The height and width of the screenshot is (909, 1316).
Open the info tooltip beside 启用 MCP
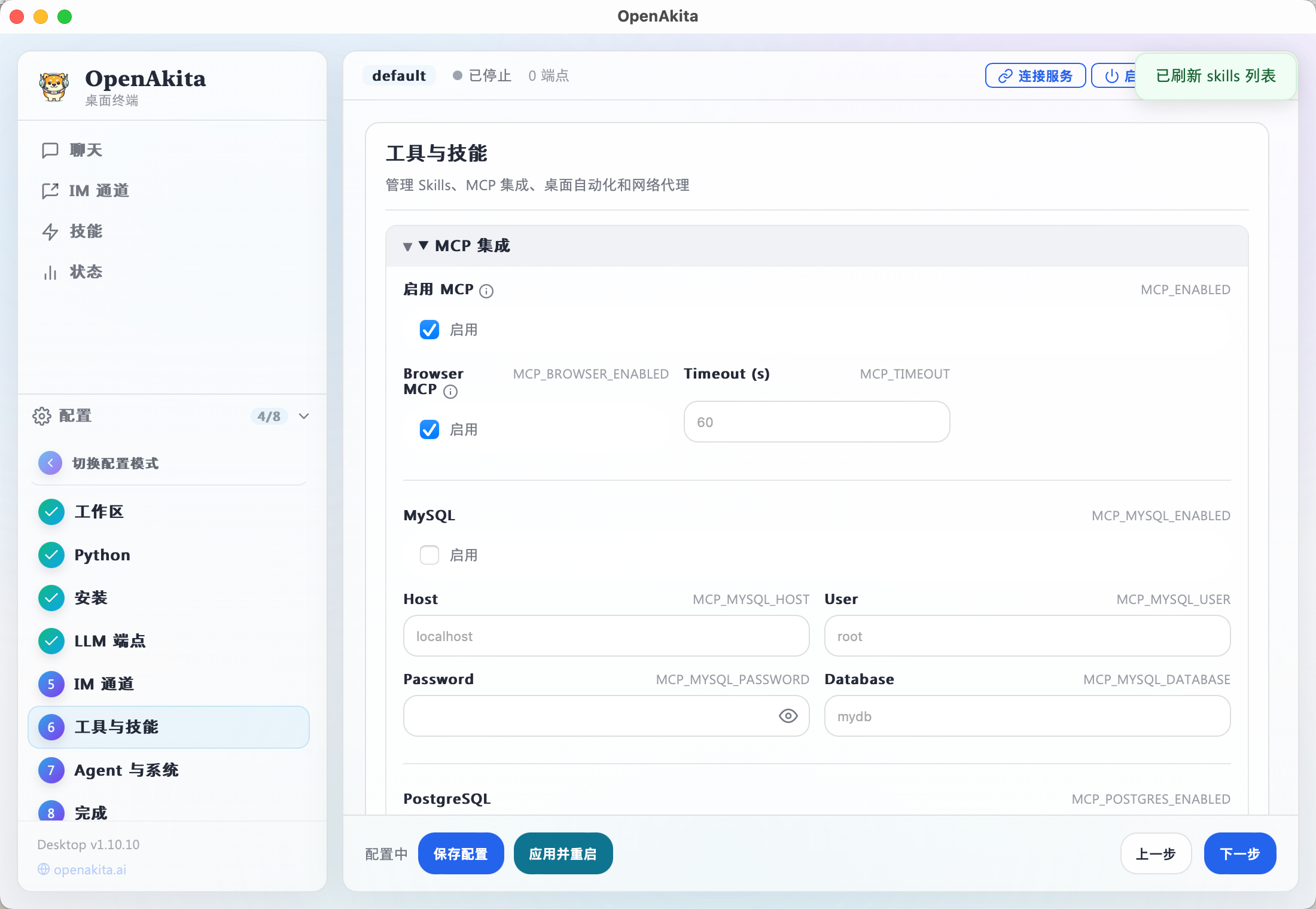coord(486,291)
